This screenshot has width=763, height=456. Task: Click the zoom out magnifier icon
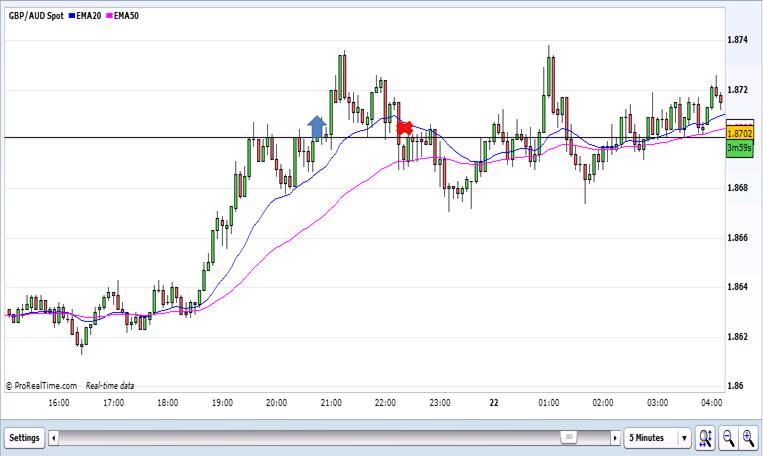coord(728,438)
